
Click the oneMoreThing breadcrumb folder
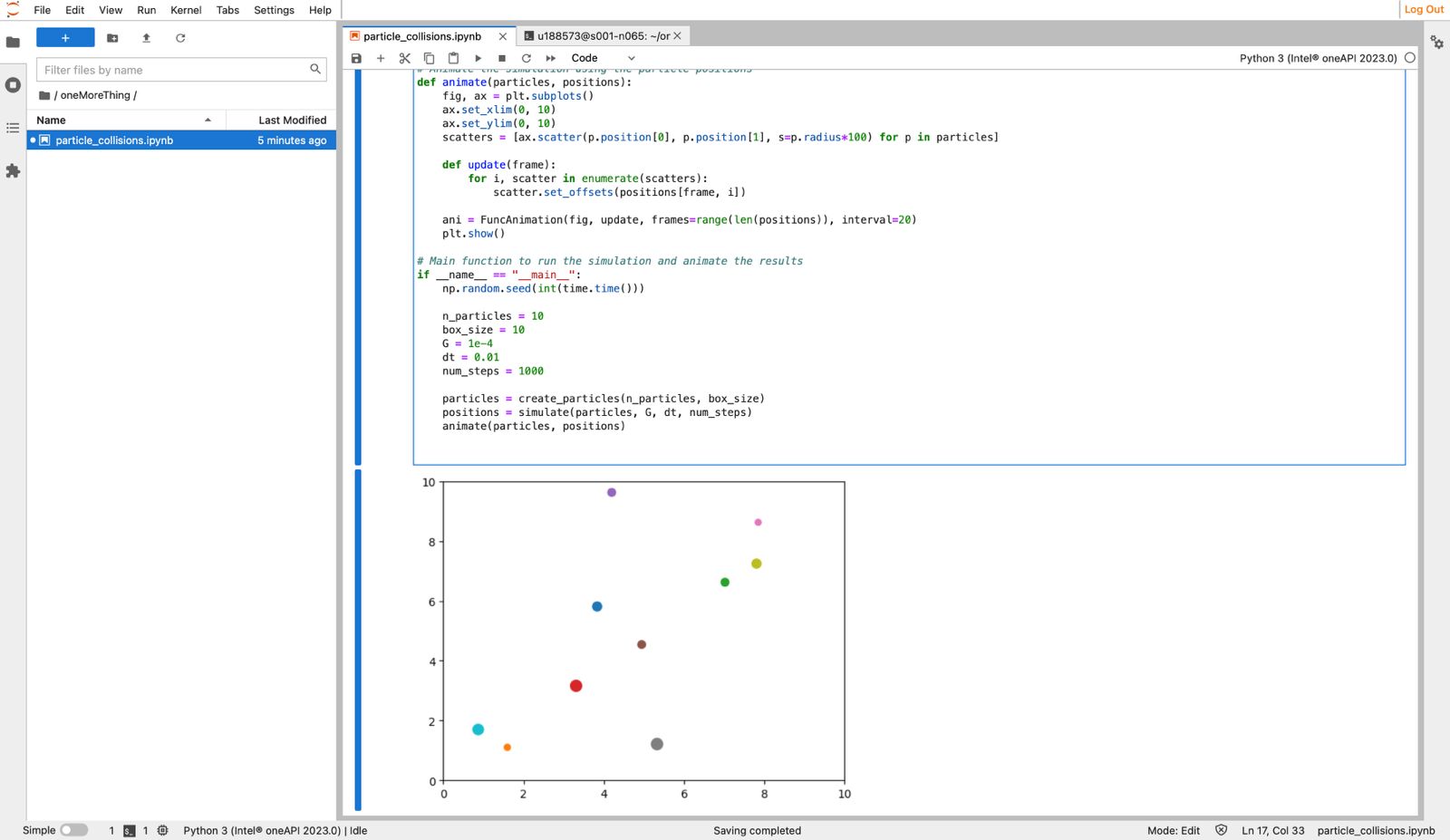click(95, 95)
